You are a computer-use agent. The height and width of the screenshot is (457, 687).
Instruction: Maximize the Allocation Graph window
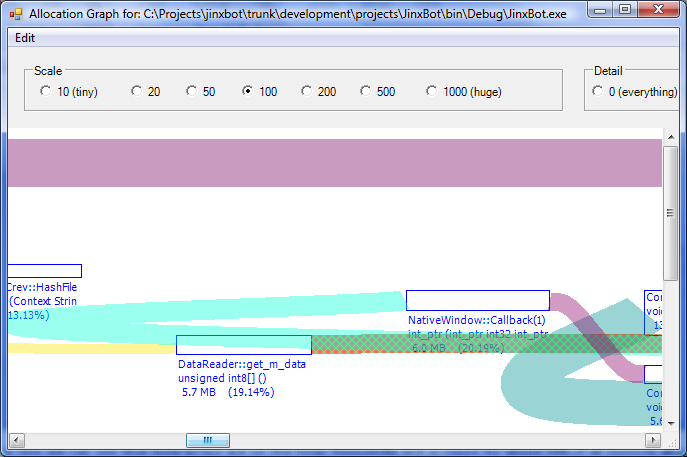(x=624, y=10)
